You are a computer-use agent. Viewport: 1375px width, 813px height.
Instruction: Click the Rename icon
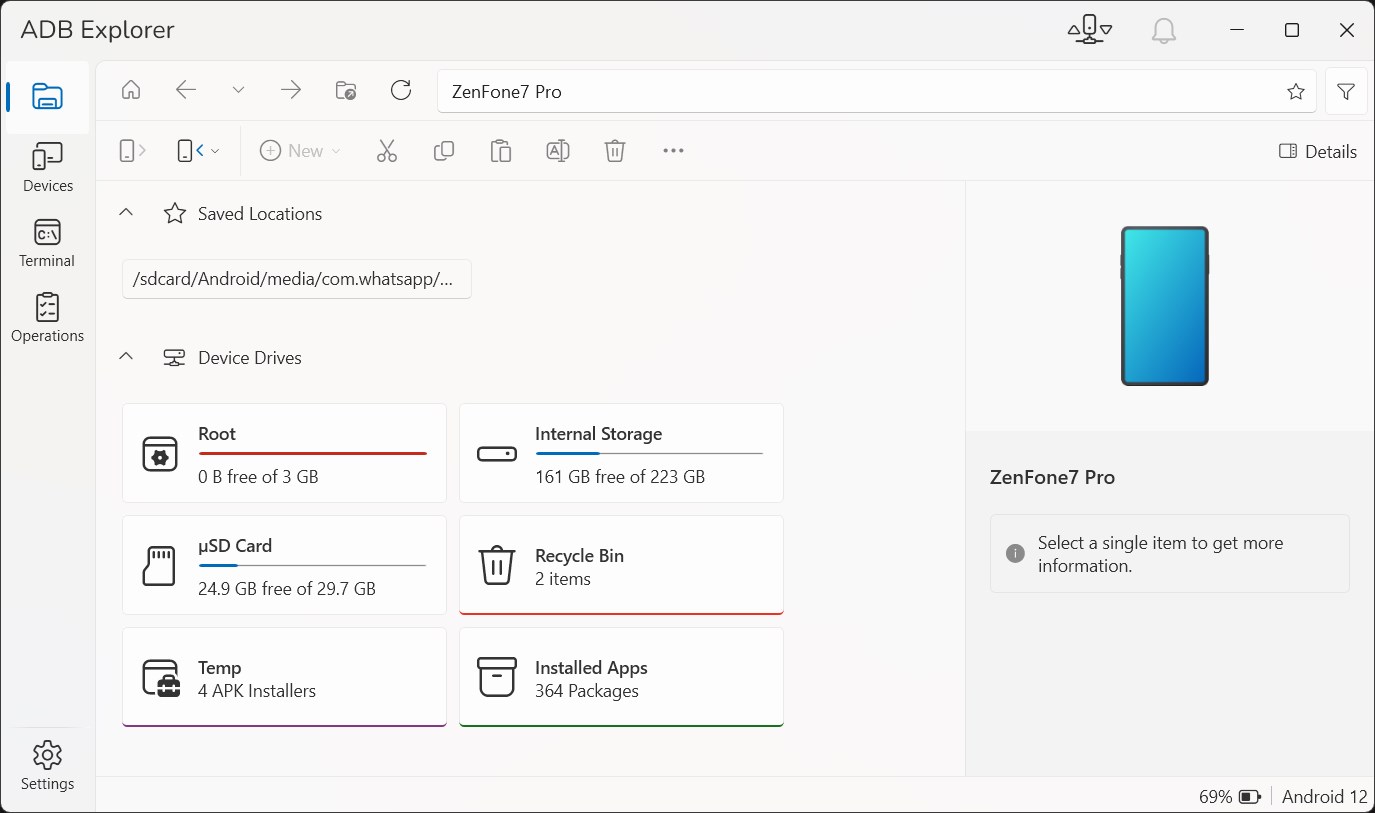(558, 151)
